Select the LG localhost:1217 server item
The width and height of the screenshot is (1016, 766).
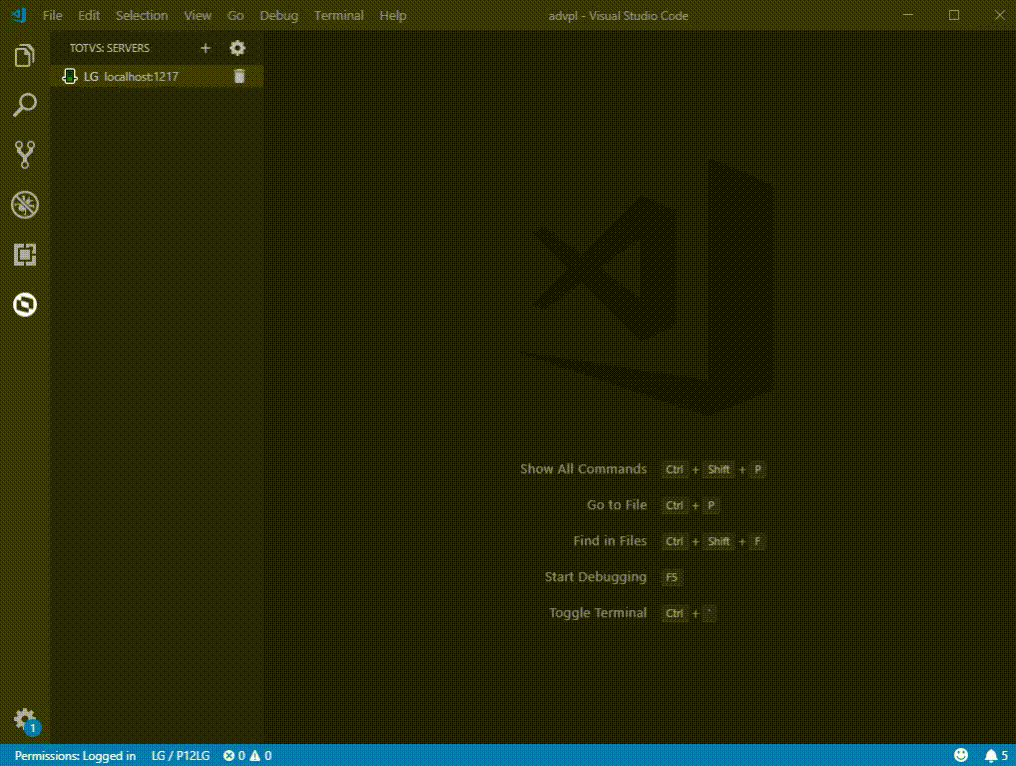pyautogui.click(x=157, y=76)
